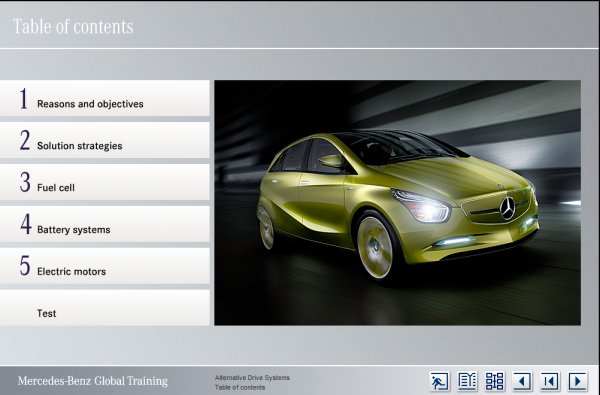Open chapter 2 Solution strategies
Image resolution: width=600 pixels, height=395 pixels.
click(x=104, y=140)
